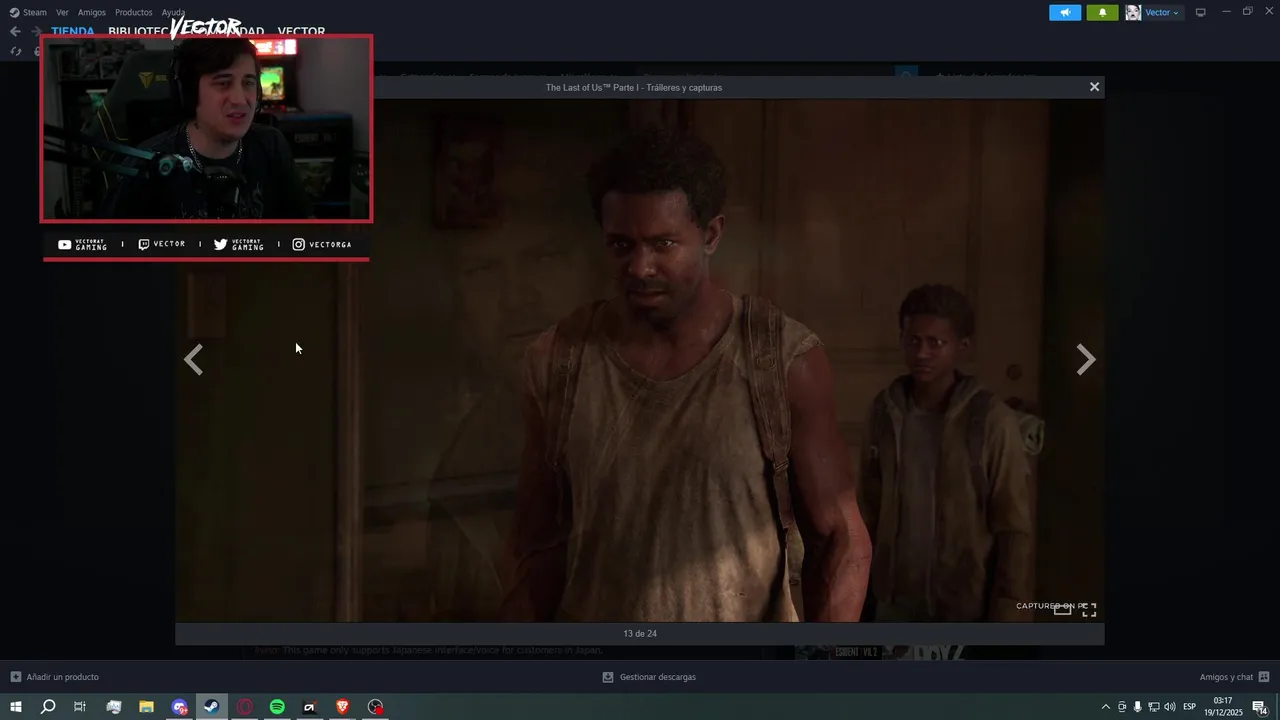The image size is (1280, 720).
Task: Close the Tráilers y capturas viewer
Action: (x=1094, y=87)
